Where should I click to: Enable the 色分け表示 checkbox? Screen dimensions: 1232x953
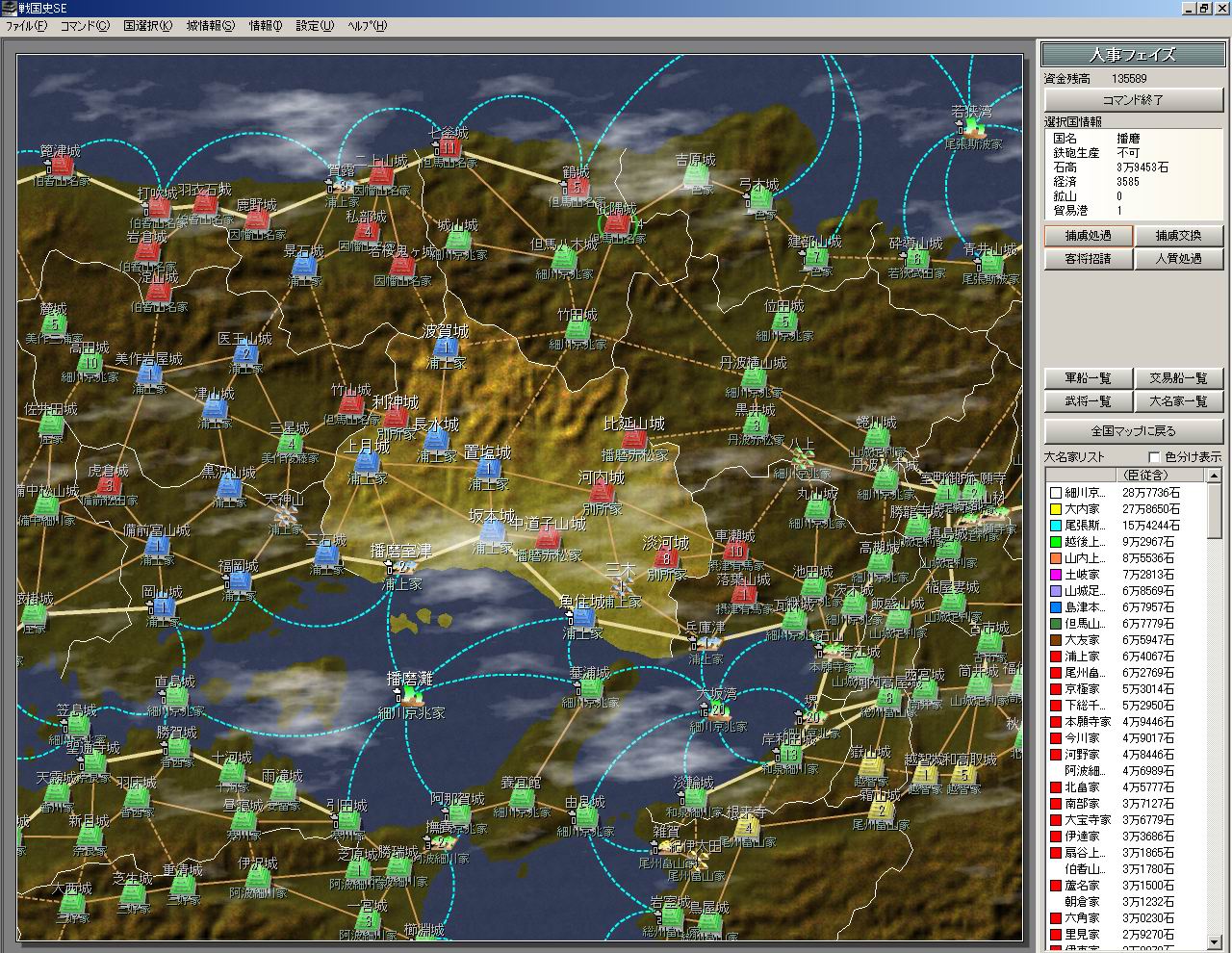pyautogui.click(x=1155, y=457)
